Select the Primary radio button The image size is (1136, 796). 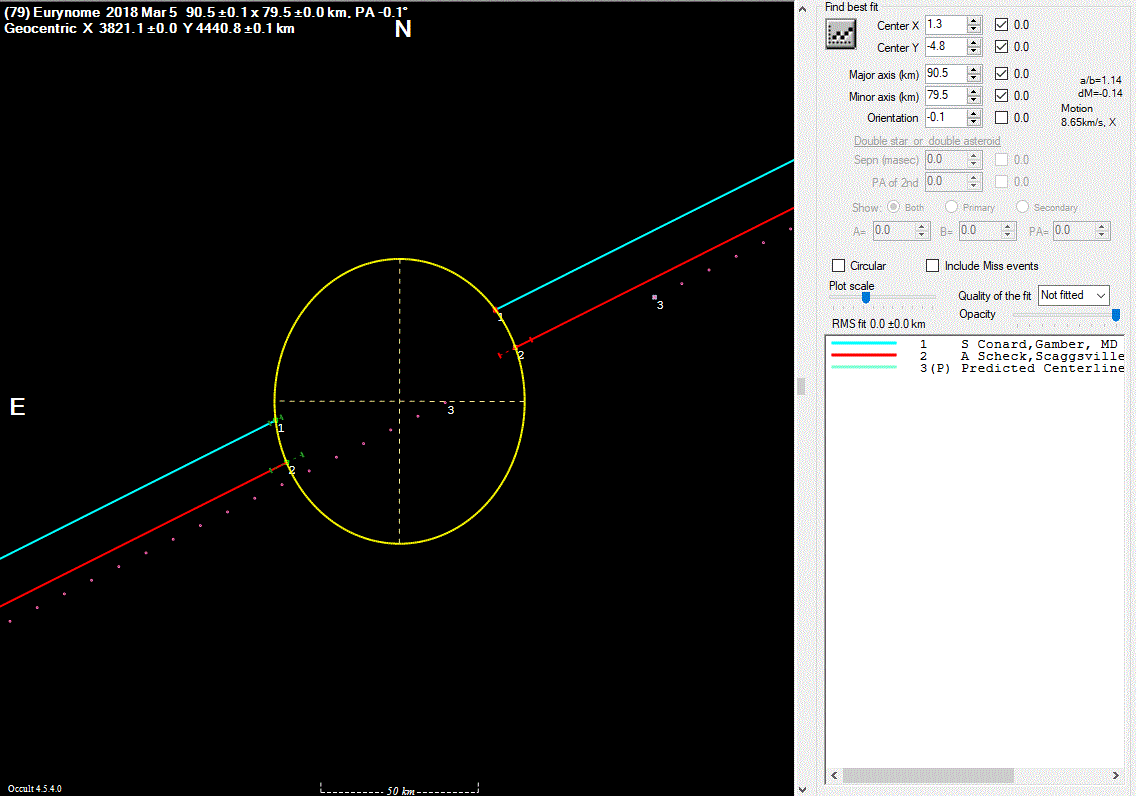coord(951,206)
